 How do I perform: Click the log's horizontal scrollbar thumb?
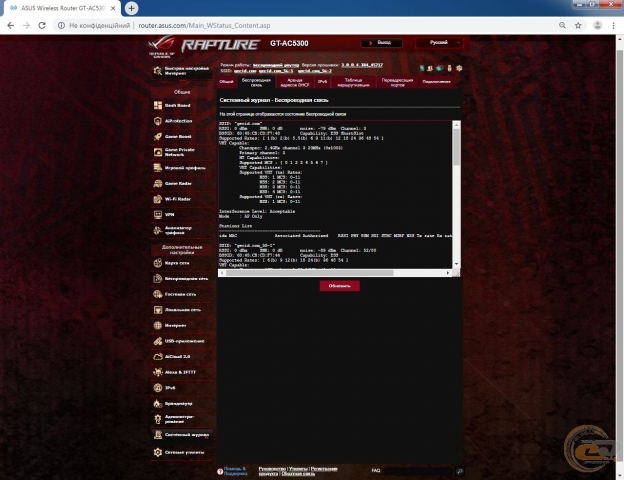[x=309, y=273]
